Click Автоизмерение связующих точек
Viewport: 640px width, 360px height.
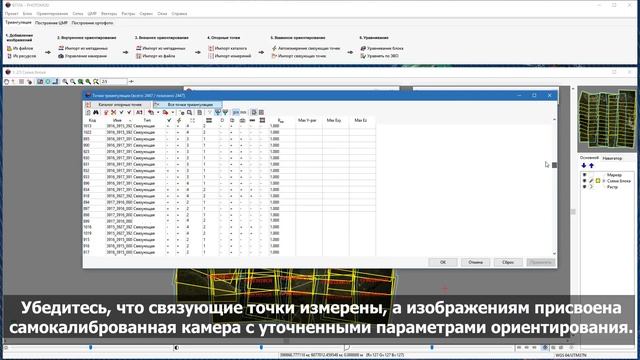coord(306,48)
